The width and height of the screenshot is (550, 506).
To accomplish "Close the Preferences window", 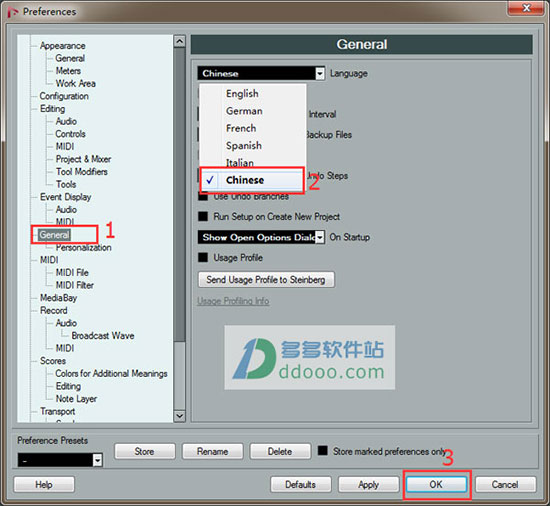I will [526, 8].
